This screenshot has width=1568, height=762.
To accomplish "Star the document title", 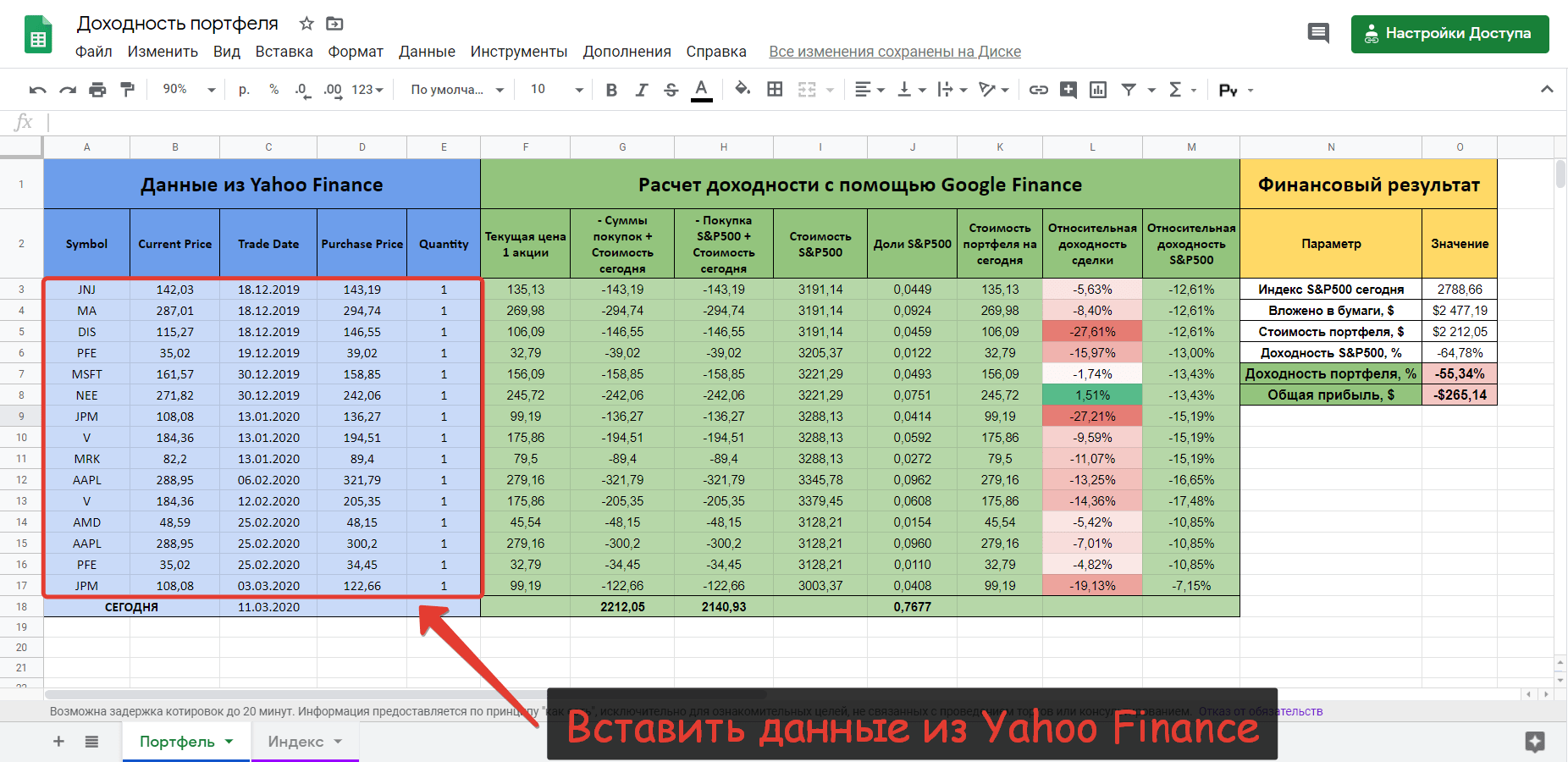I will click(x=306, y=24).
